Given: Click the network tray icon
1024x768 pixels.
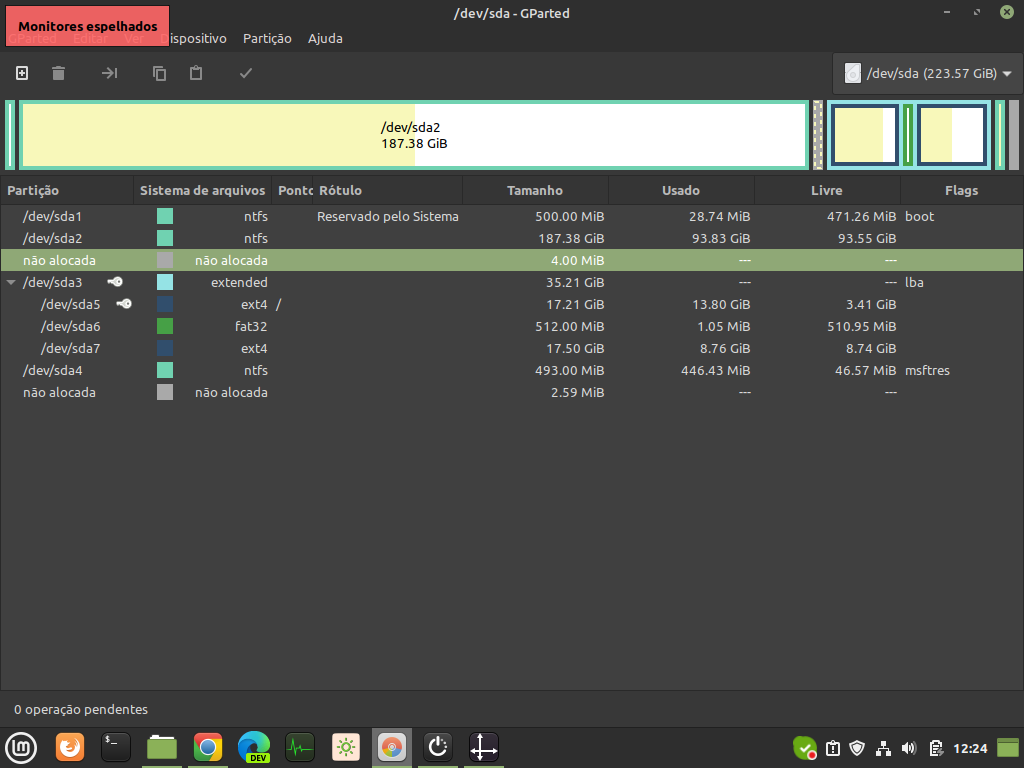Looking at the screenshot, I should [883, 748].
